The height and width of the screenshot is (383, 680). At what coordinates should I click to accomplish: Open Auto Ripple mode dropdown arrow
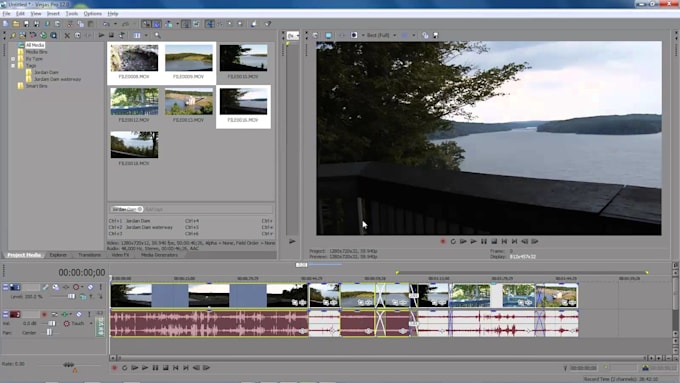pyautogui.click(x=177, y=24)
